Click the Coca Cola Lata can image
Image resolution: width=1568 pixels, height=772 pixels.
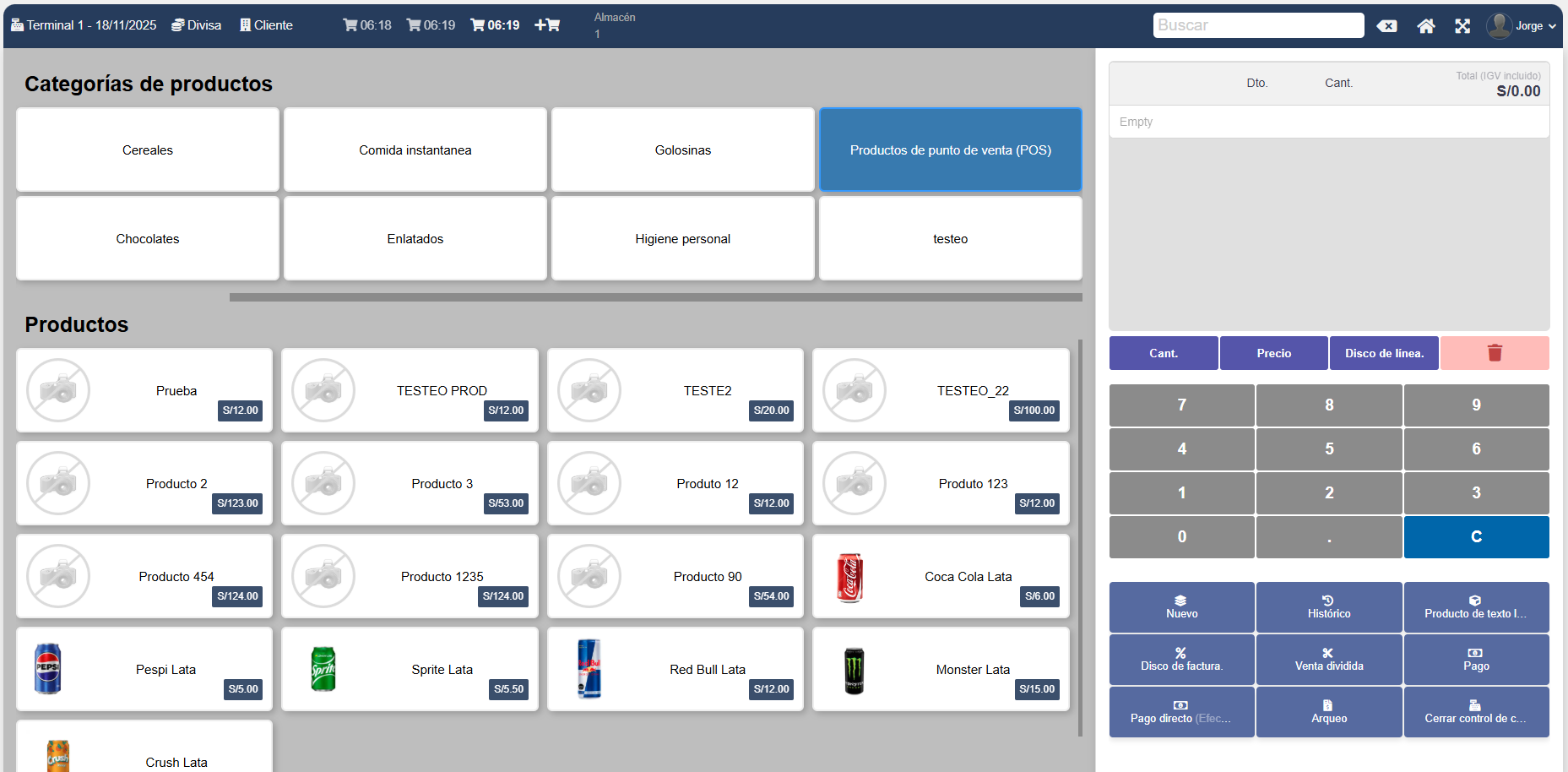850,578
